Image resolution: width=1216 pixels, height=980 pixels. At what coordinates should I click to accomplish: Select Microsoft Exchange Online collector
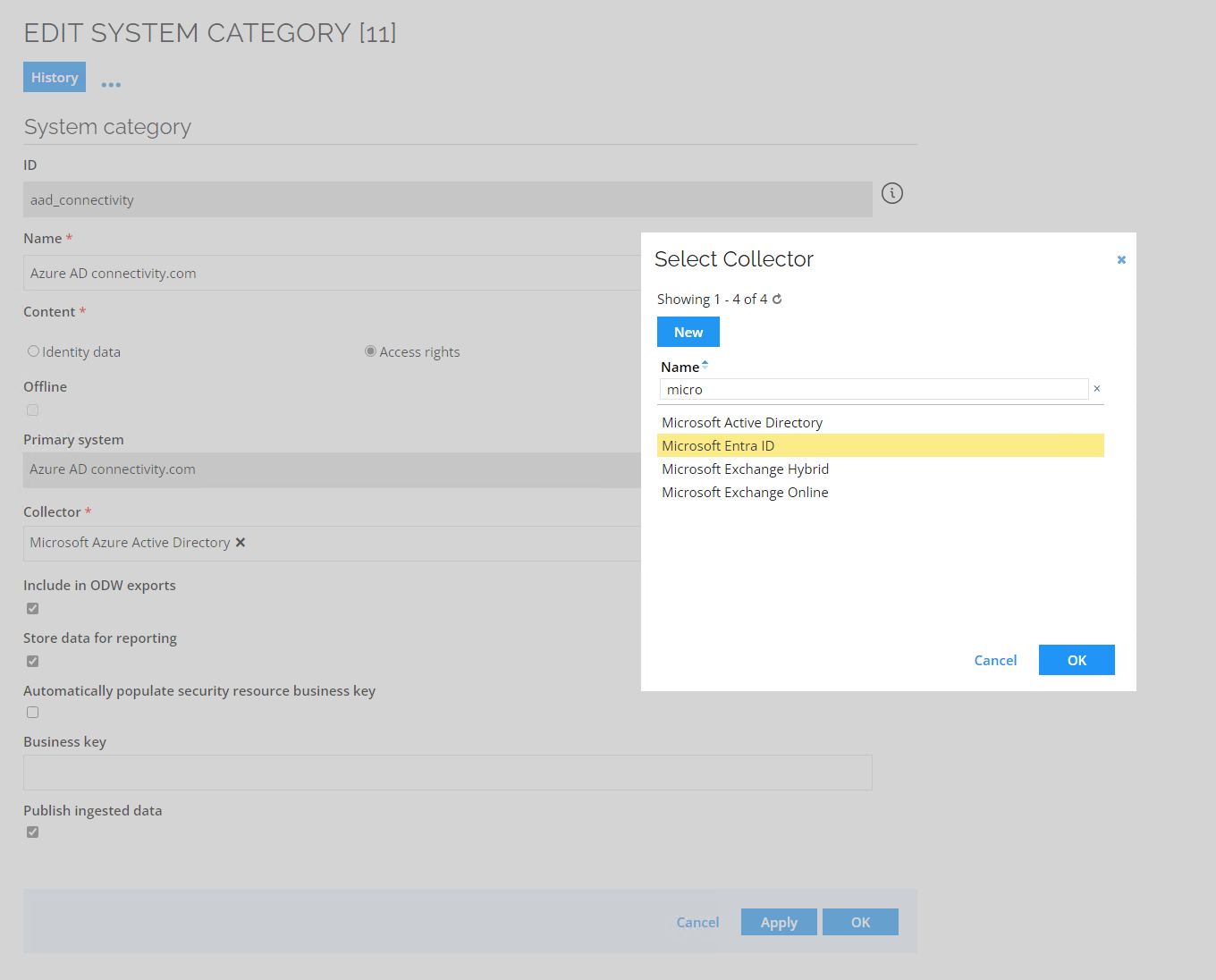[881, 492]
